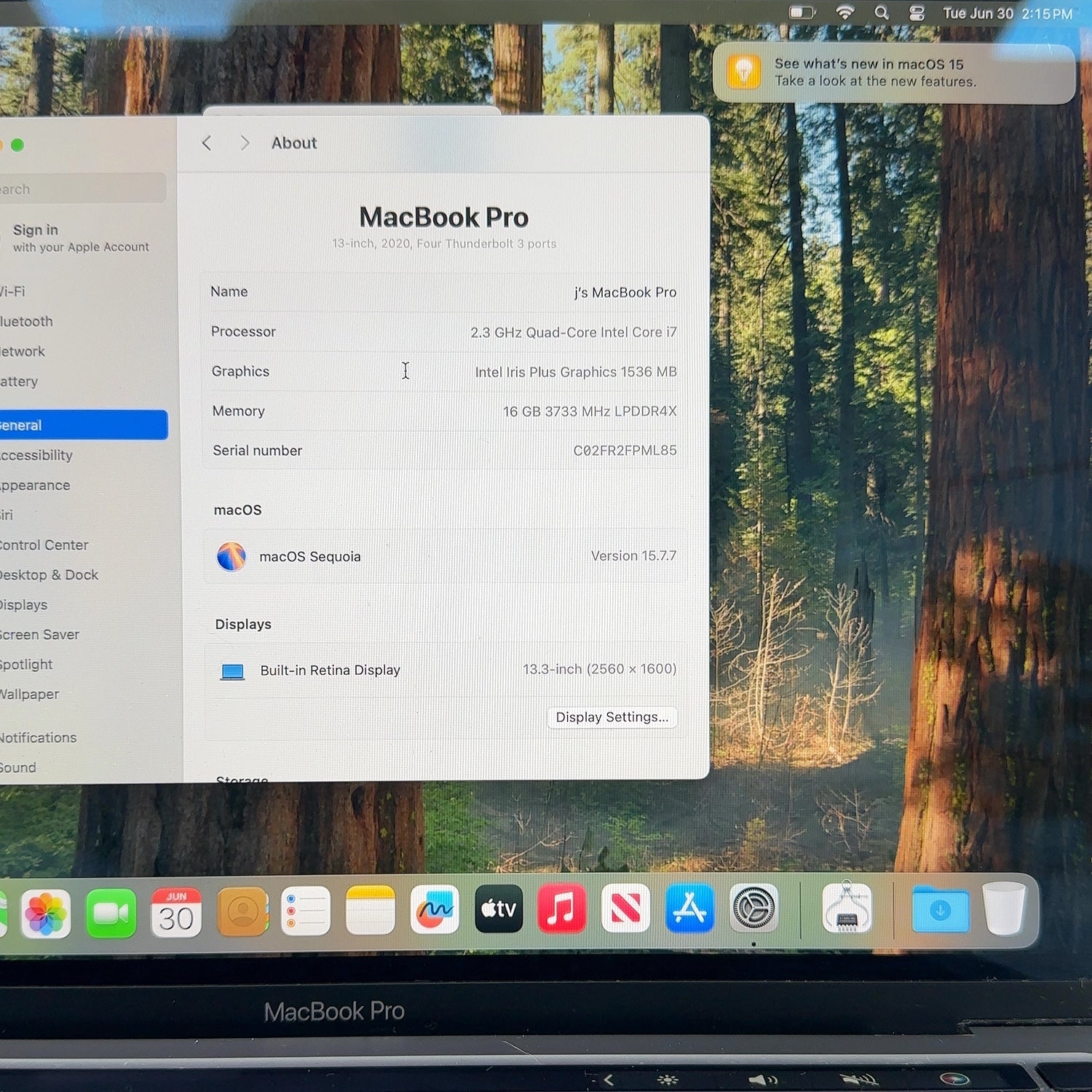
Task: Click the macOS Sequoia version row
Action: (x=446, y=556)
